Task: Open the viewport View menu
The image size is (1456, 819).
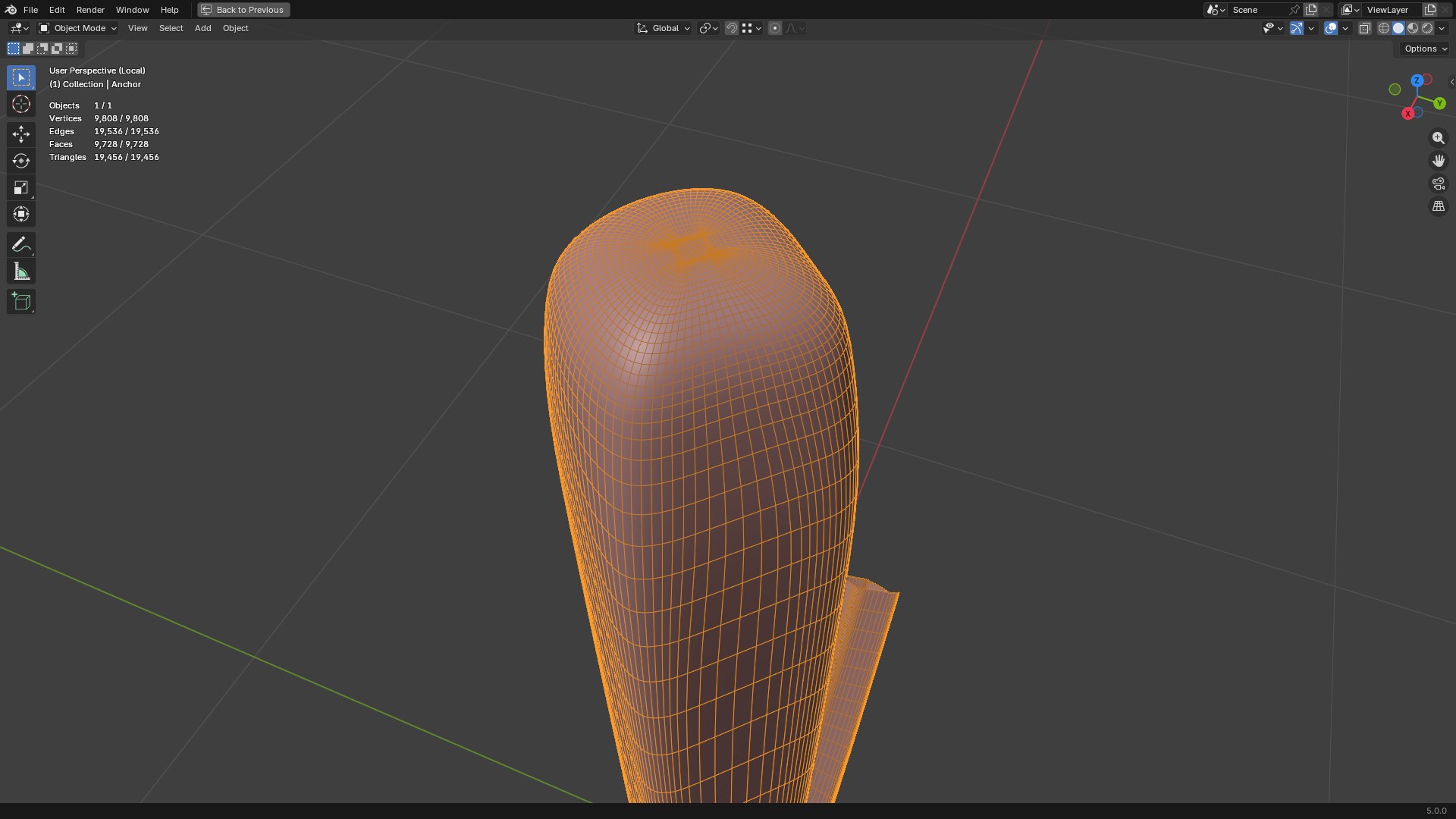Action: tap(137, 28)
